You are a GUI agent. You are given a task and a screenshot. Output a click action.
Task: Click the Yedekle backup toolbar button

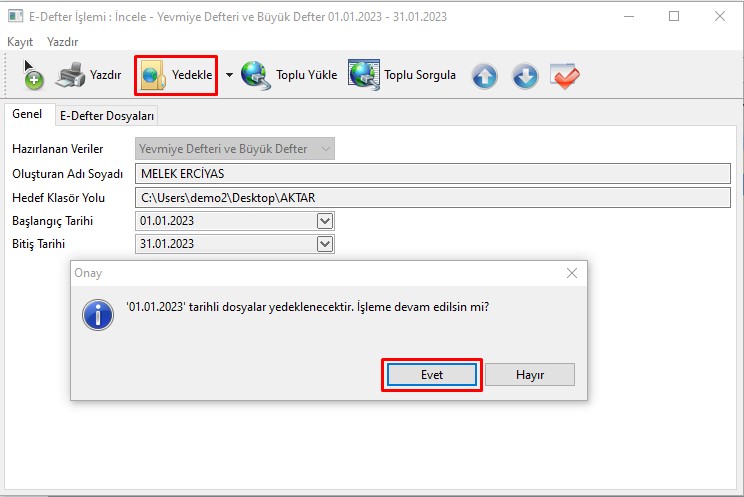point(176,75)
